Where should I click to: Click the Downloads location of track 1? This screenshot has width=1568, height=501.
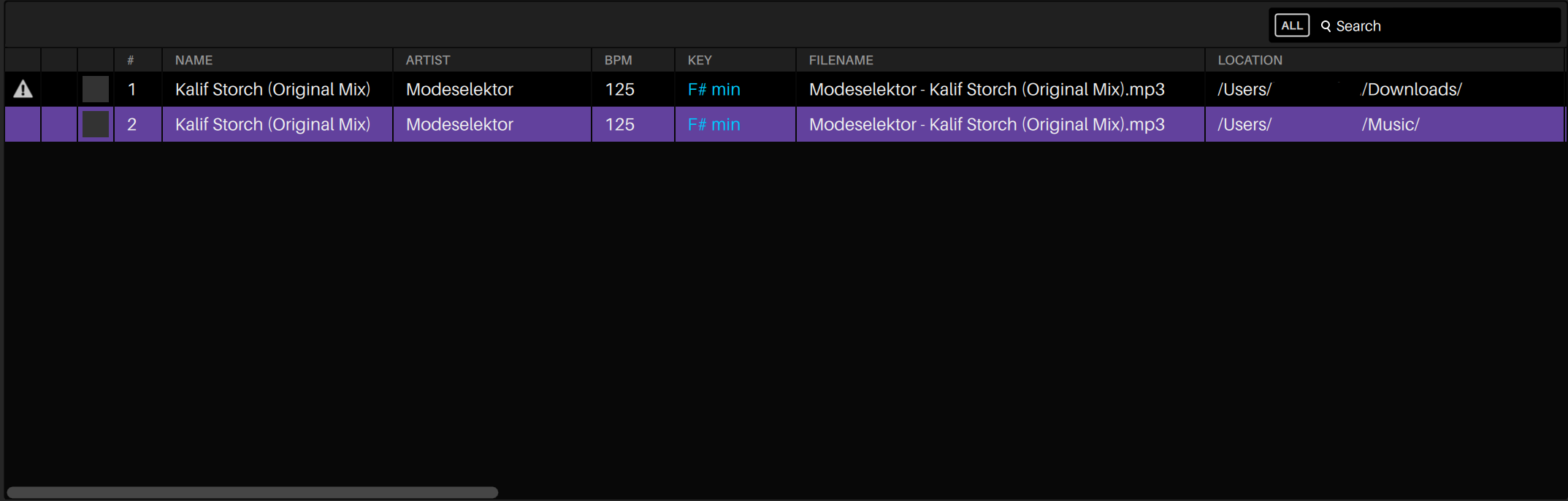[1411, 89]
